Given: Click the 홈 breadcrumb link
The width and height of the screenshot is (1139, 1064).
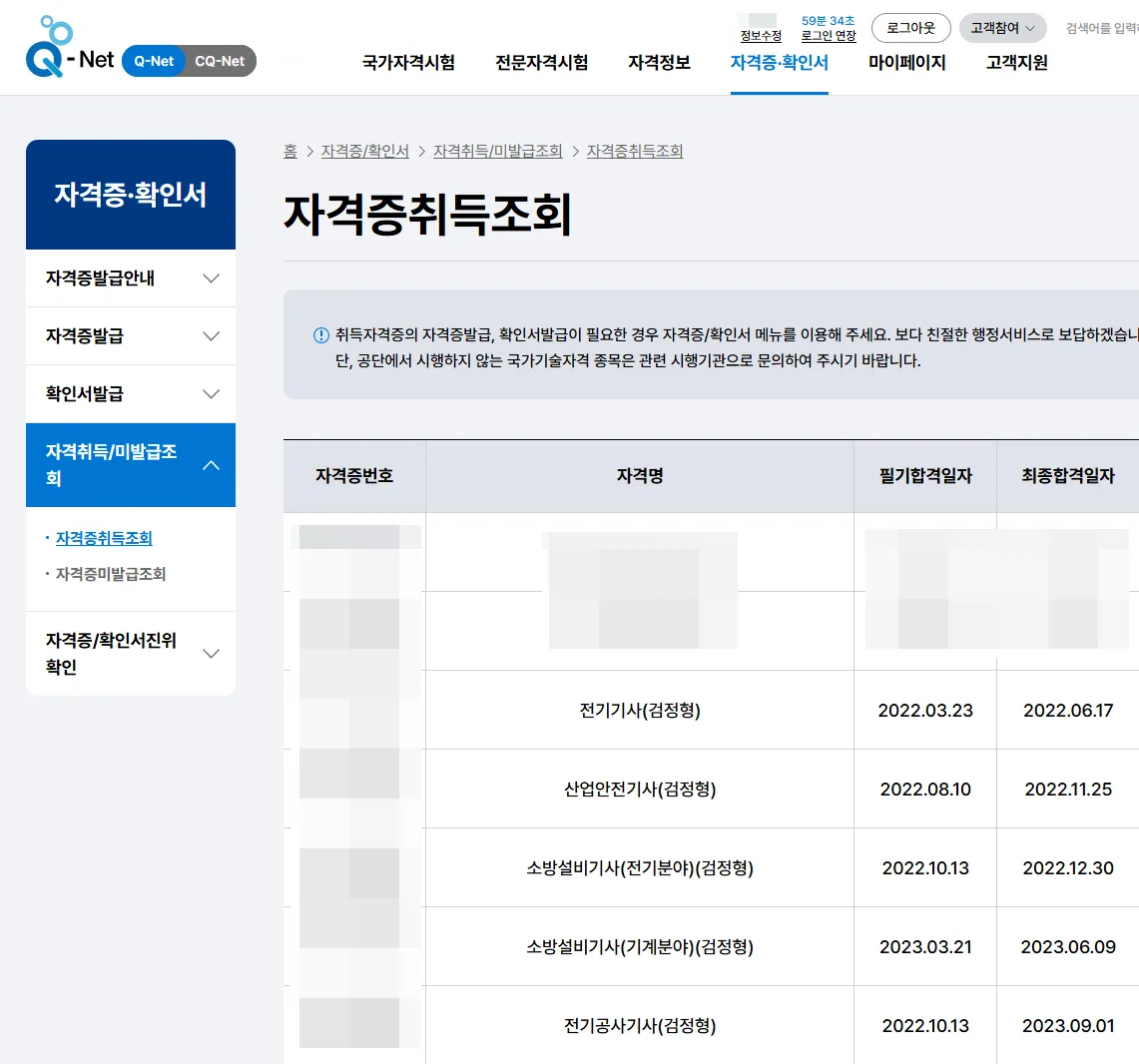Looking at the screenshot, I should click(x=288, y=151).
